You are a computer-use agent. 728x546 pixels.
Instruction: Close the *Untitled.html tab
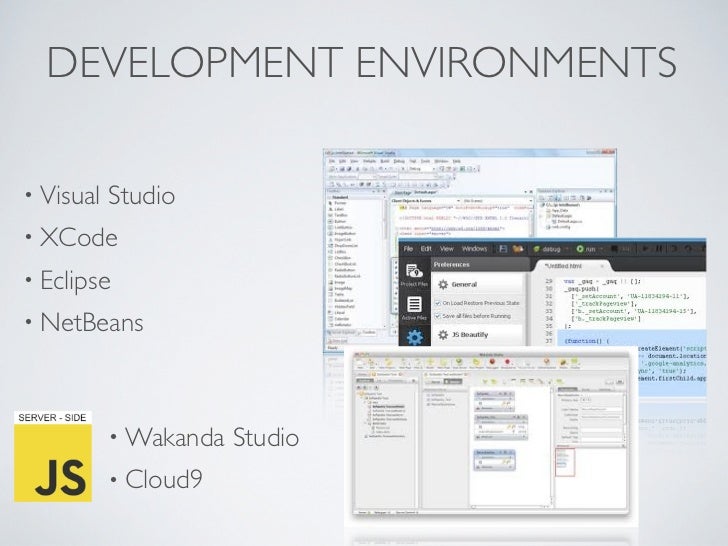(x=602, y=266)
